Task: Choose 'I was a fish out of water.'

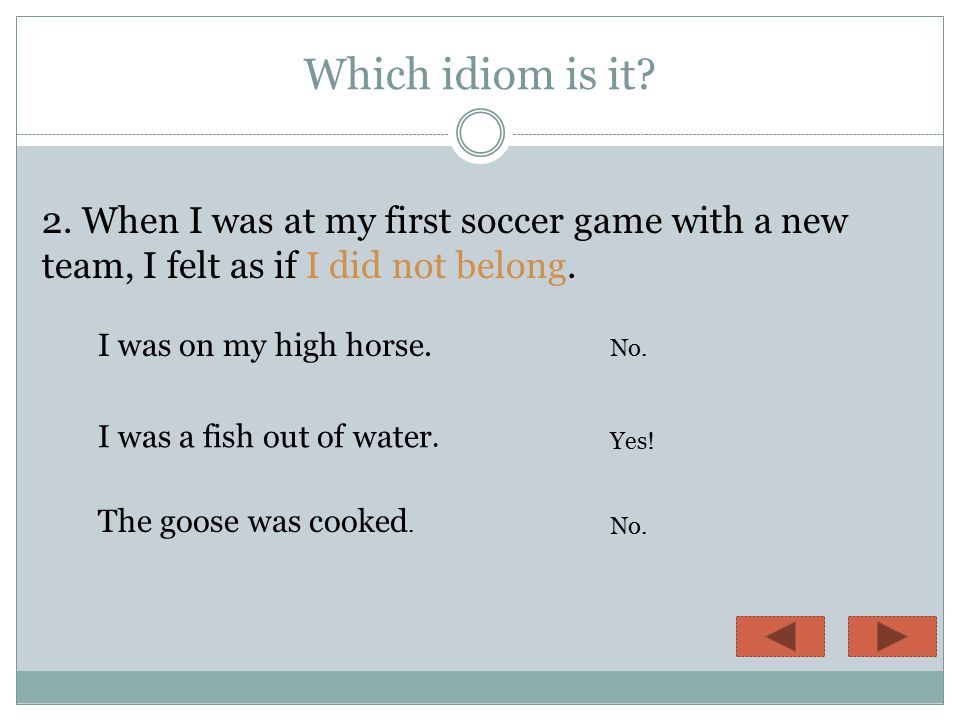Action: click(268, 437)
